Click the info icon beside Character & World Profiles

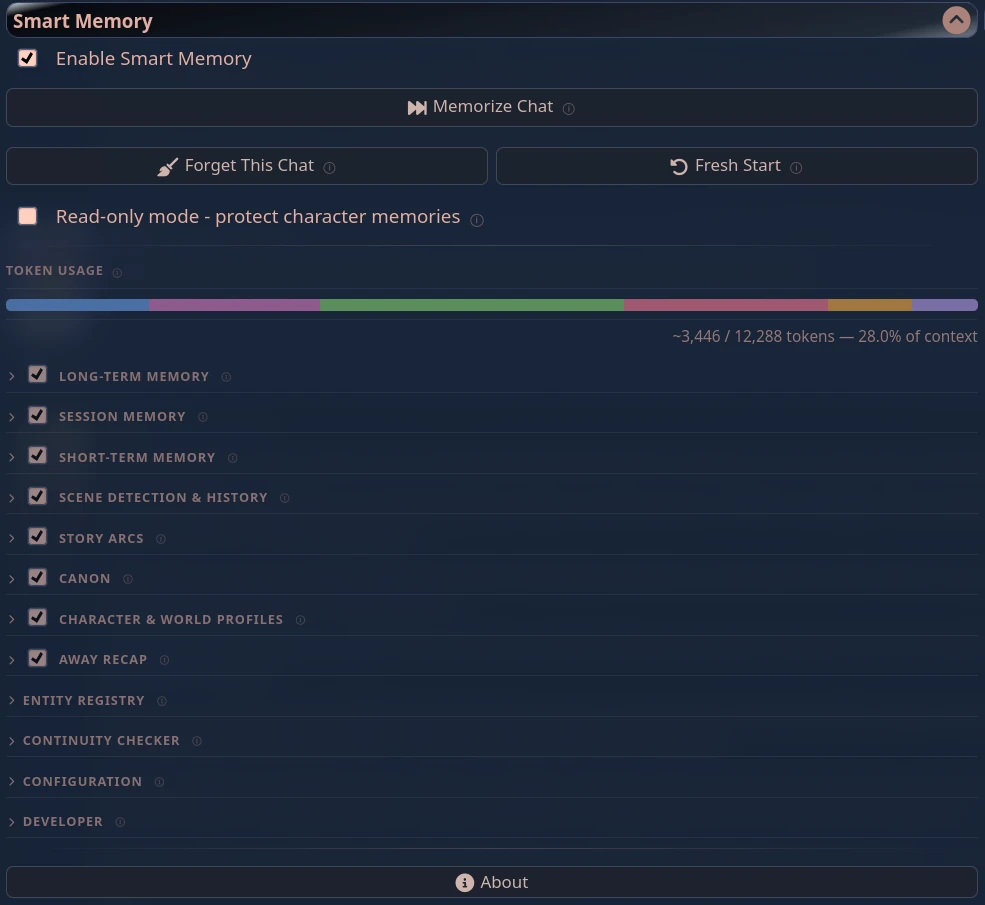coord(300,620)
